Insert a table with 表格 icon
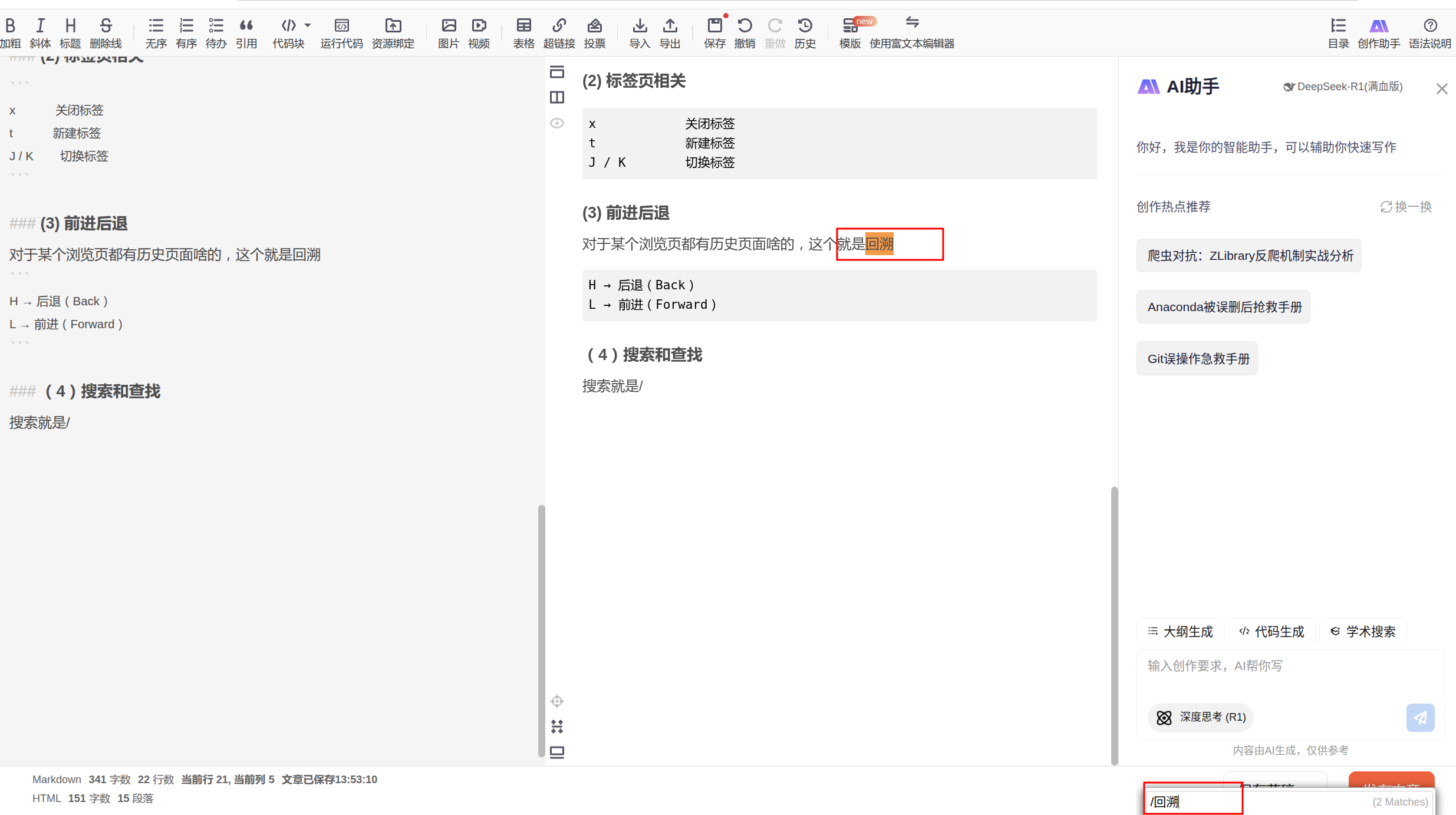The width and height of the screenshot is (1456, 815). click(x=523, y=26)
